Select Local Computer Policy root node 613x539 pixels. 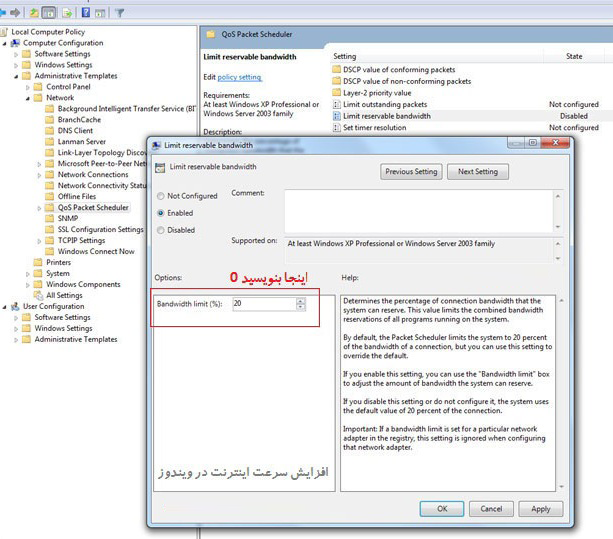[x=48, y=32]
